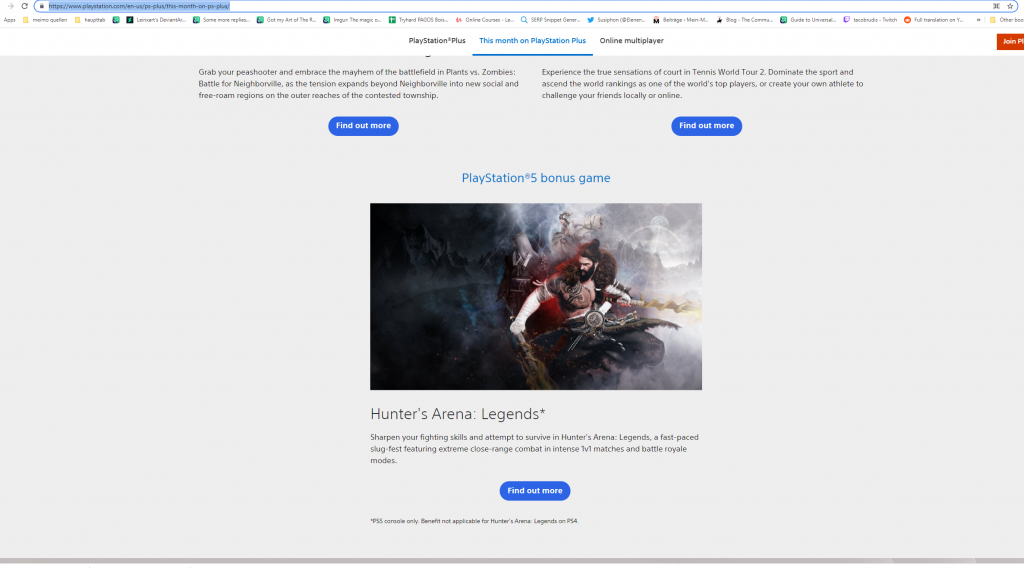Screen dimensions: 1024x568
Task: Open the 'Got my Art of The R...' bookmark
Action: point(287,20)
